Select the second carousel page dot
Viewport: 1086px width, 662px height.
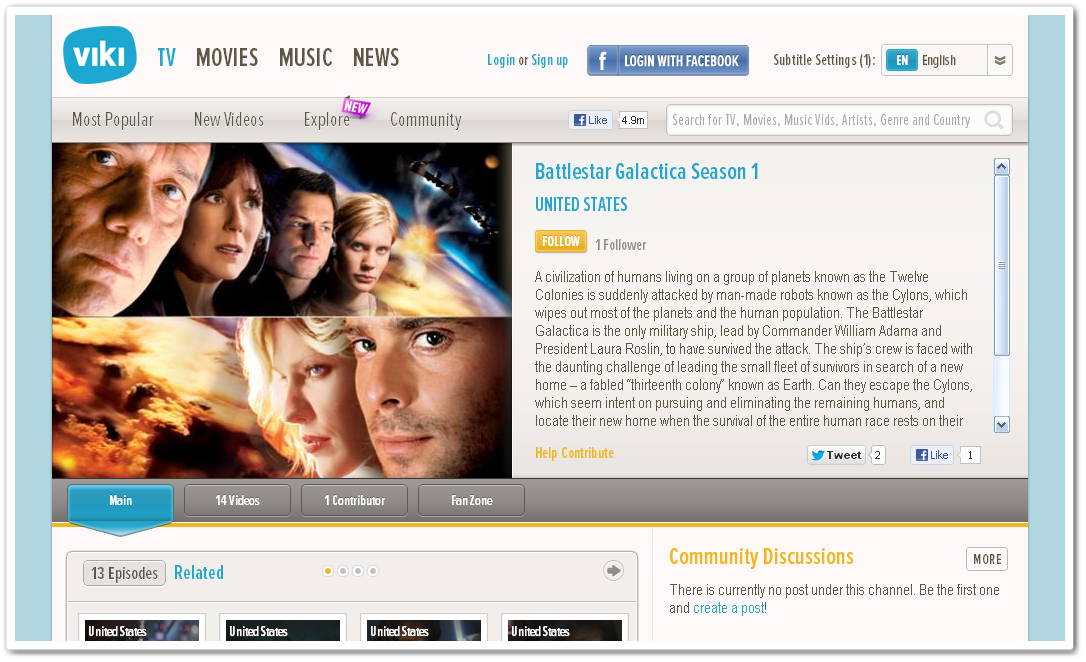pos(343,571)
